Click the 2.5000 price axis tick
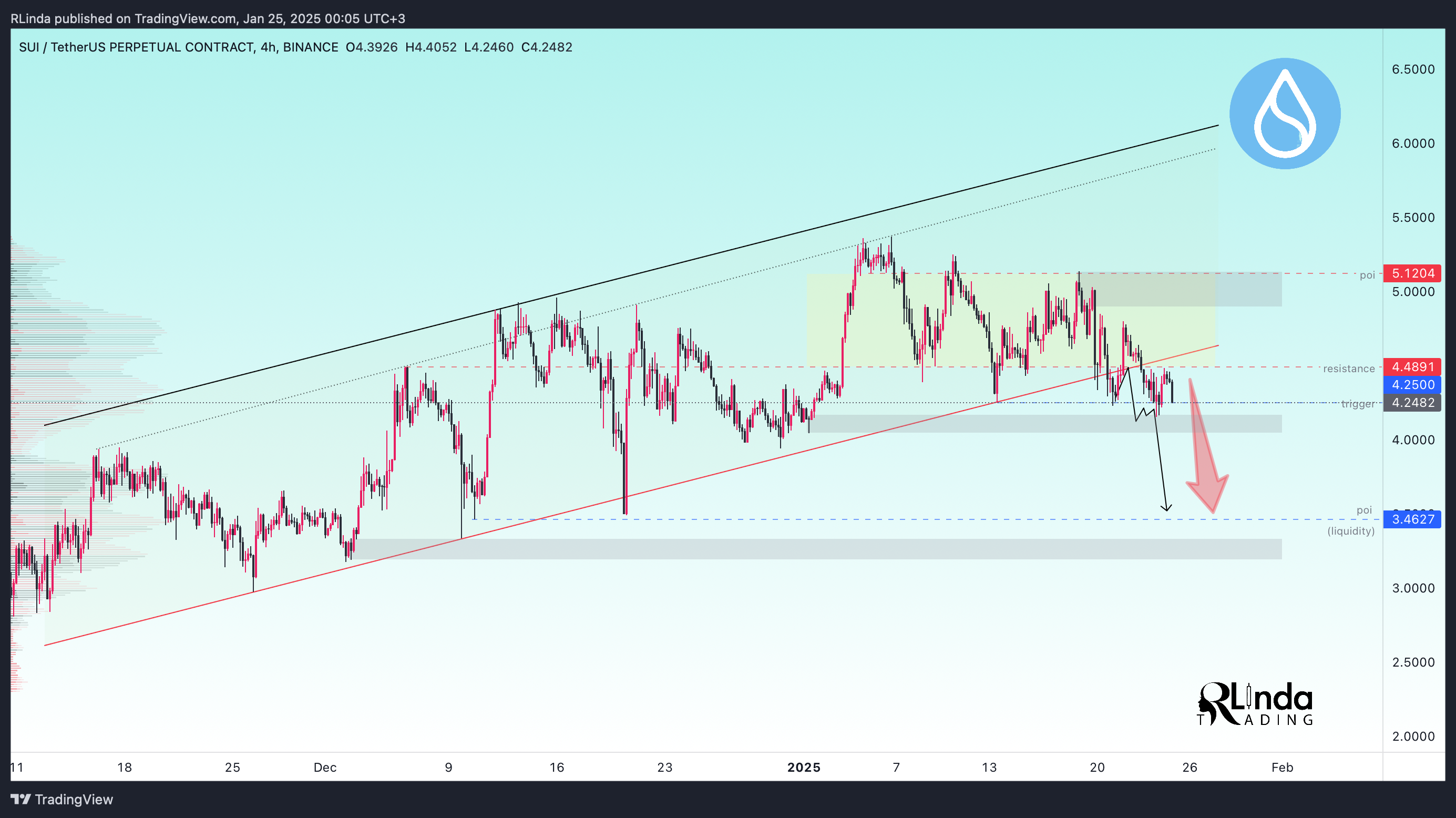The height and width of the screenshot is (818, 1456). pyautogui.click(x=1413, y=662)
